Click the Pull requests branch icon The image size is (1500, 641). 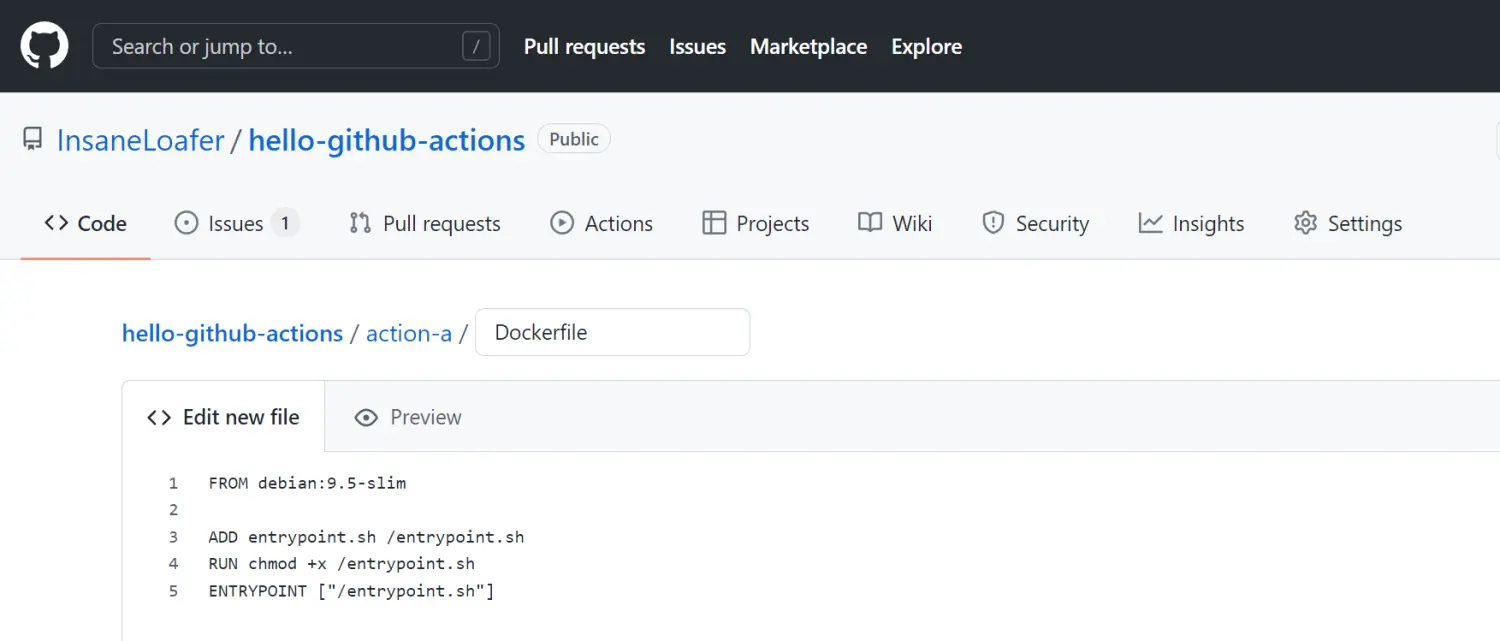(360, 223)
